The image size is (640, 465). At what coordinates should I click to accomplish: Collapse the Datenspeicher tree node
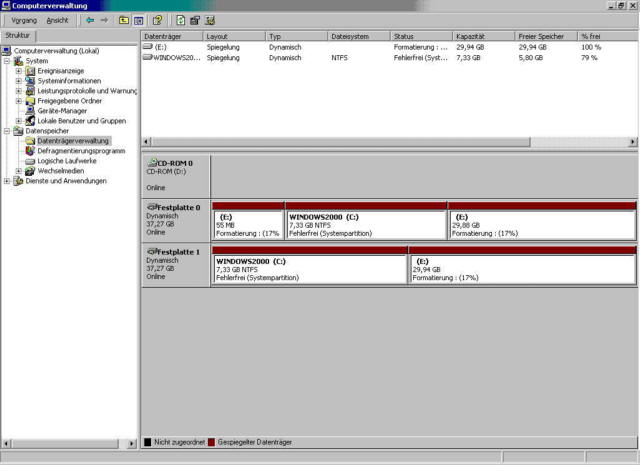click(7, 131)
